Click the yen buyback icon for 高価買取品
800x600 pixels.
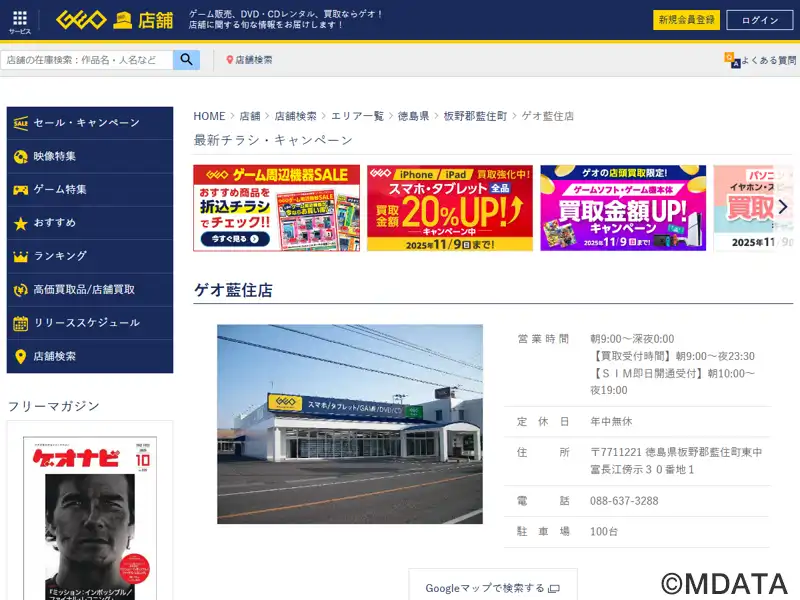tap(20, 290)
